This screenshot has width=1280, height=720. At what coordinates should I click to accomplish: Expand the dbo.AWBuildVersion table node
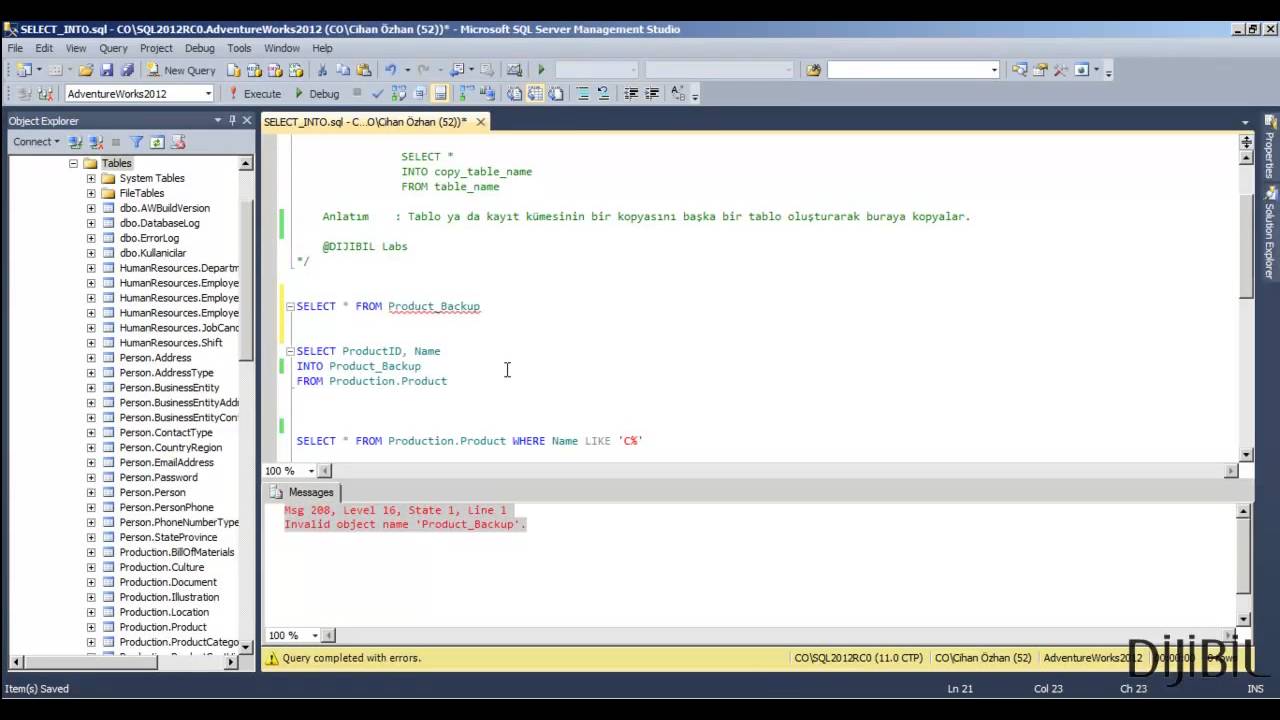point(91,208)
